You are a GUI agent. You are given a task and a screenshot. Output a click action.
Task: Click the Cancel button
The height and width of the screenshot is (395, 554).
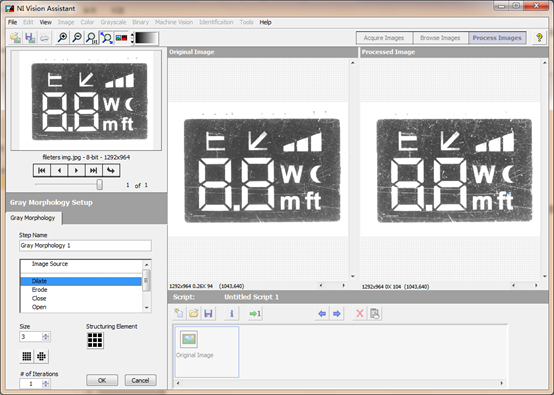(140, 380)
